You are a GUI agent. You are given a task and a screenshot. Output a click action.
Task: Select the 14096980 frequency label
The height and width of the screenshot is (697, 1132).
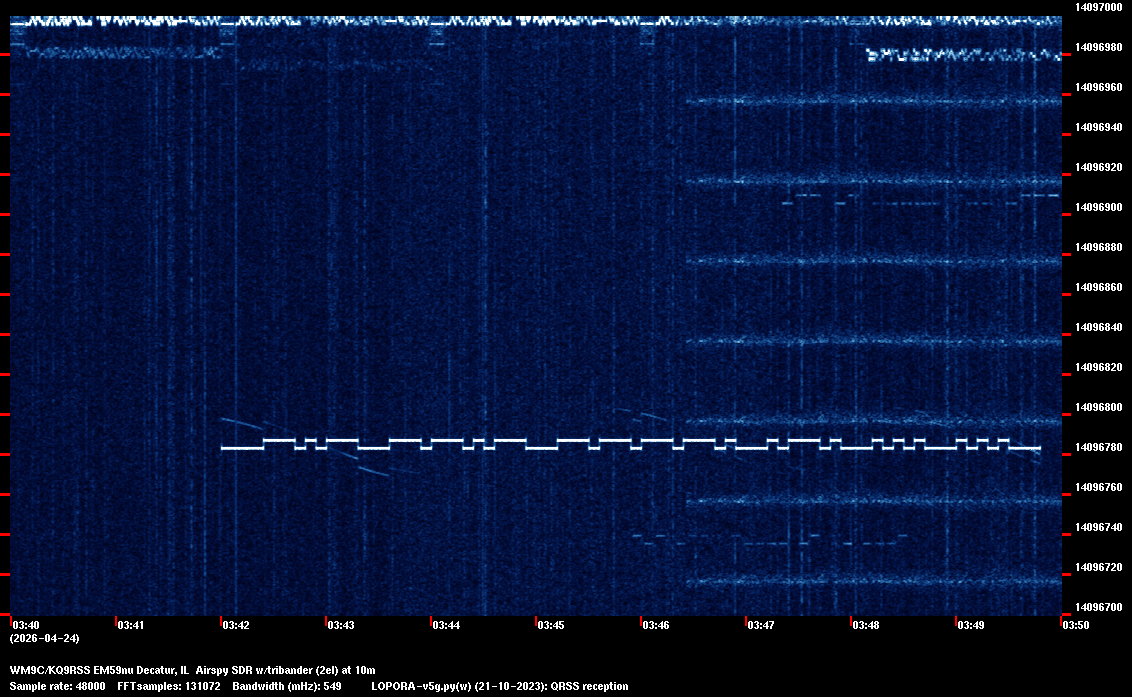coord(1097,47)
